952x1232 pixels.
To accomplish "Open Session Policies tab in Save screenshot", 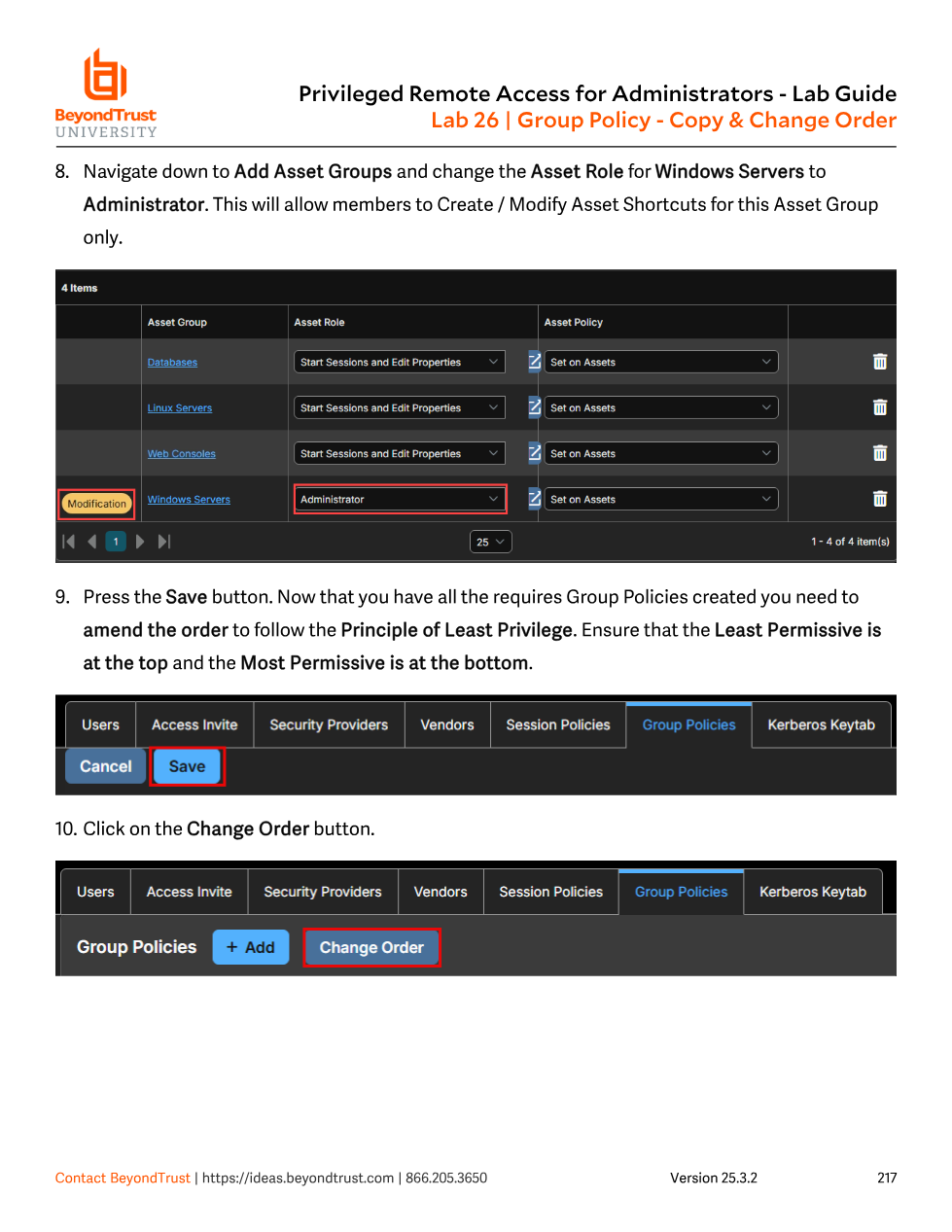I will tap(558, 725).
